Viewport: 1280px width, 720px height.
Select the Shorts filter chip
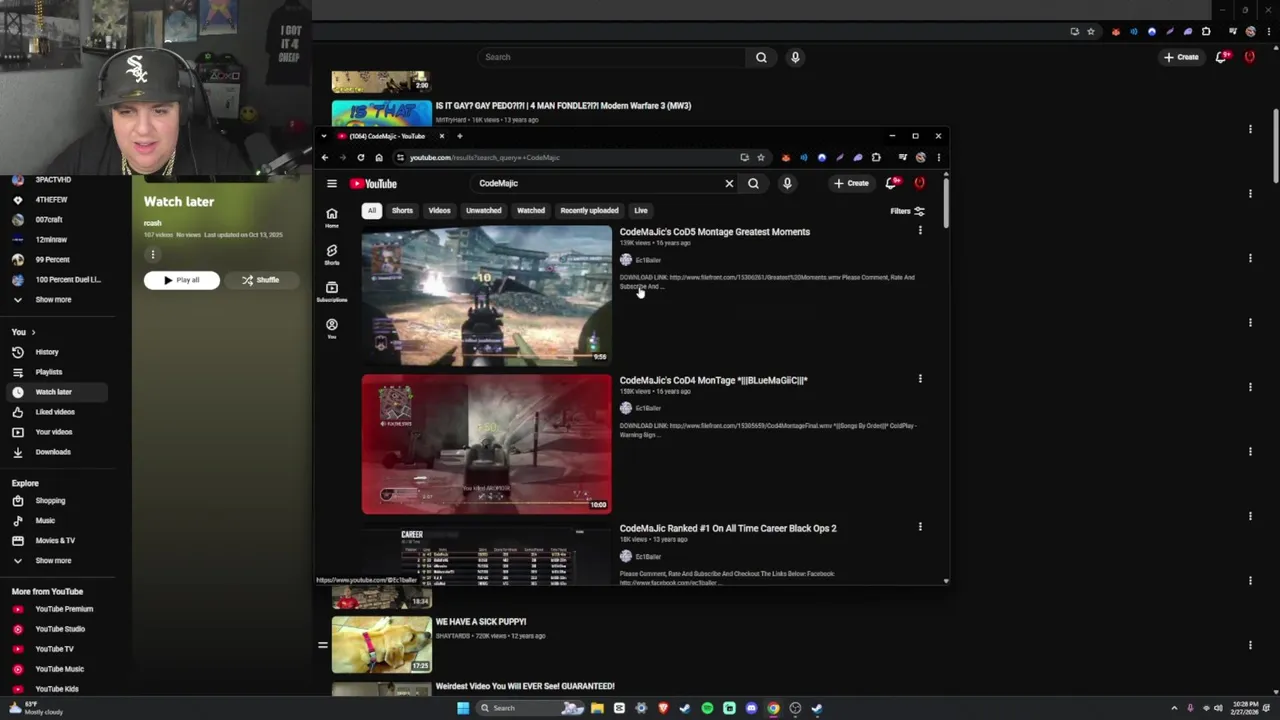pyautogui.click(x=402, y=211)
